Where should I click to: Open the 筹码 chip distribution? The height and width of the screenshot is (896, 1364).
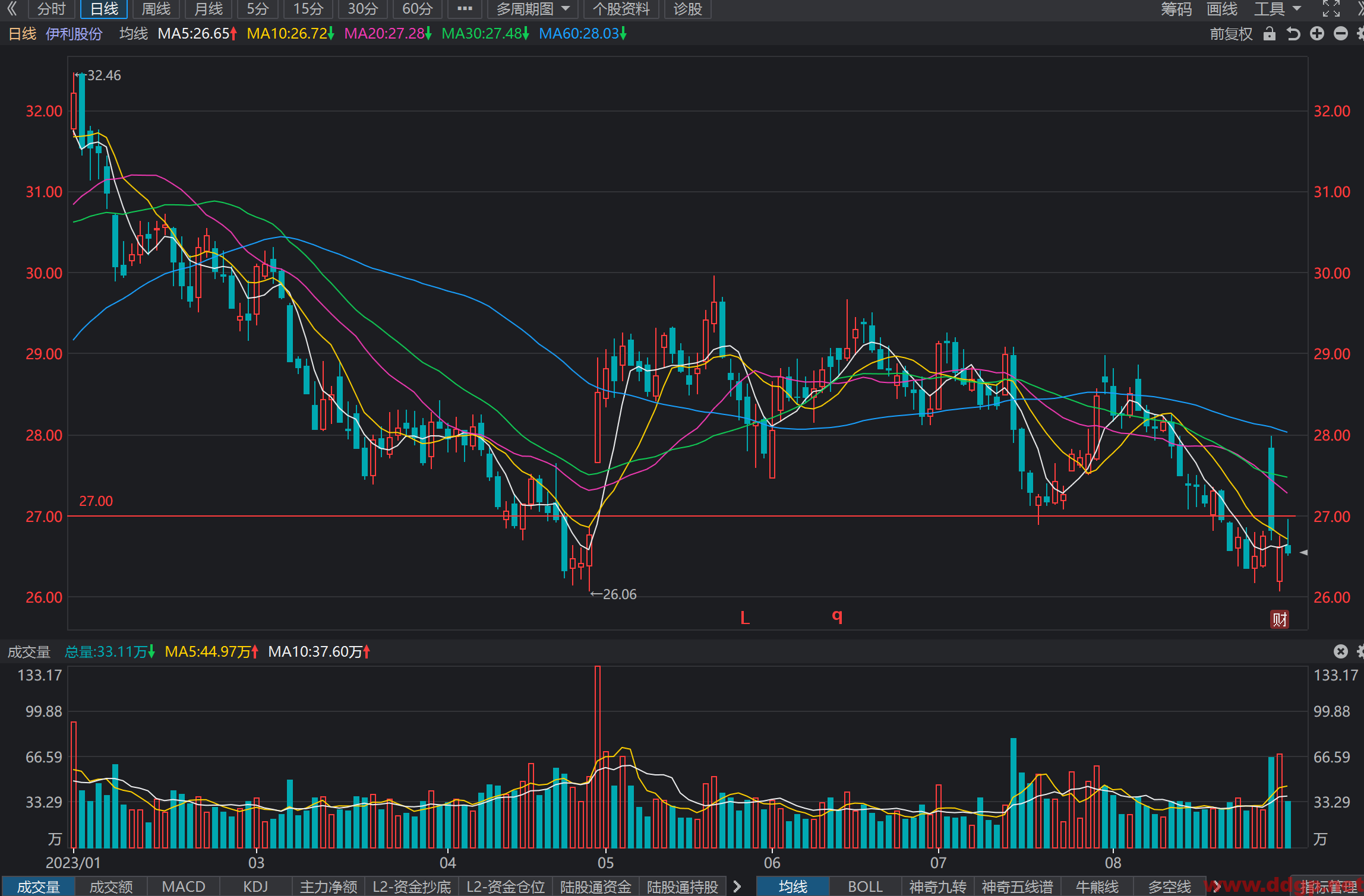point(1176,9)
